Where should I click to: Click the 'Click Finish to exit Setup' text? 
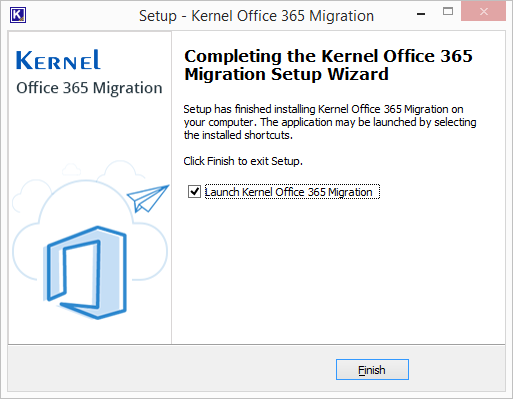tap(243, 161)
